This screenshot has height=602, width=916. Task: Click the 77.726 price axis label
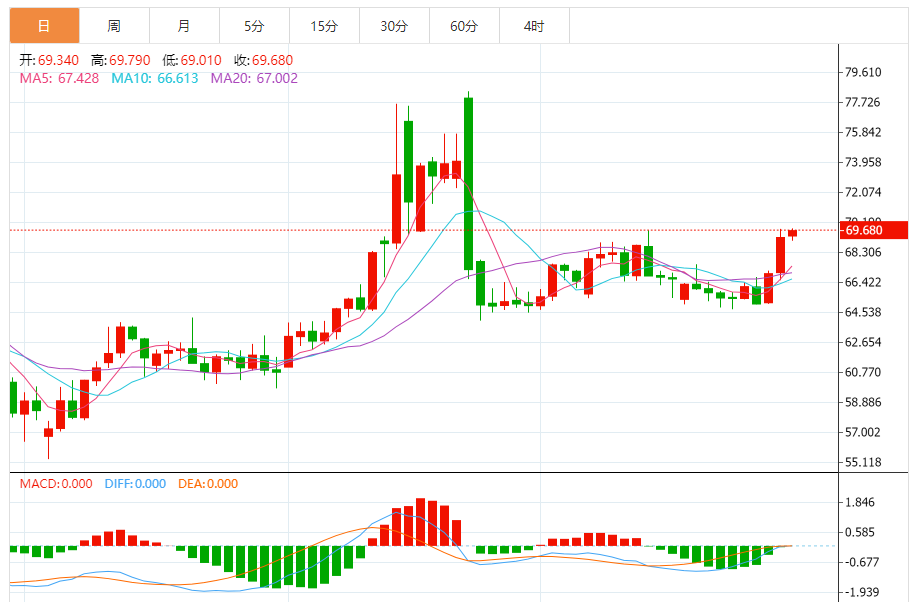(x=863, y=102)
